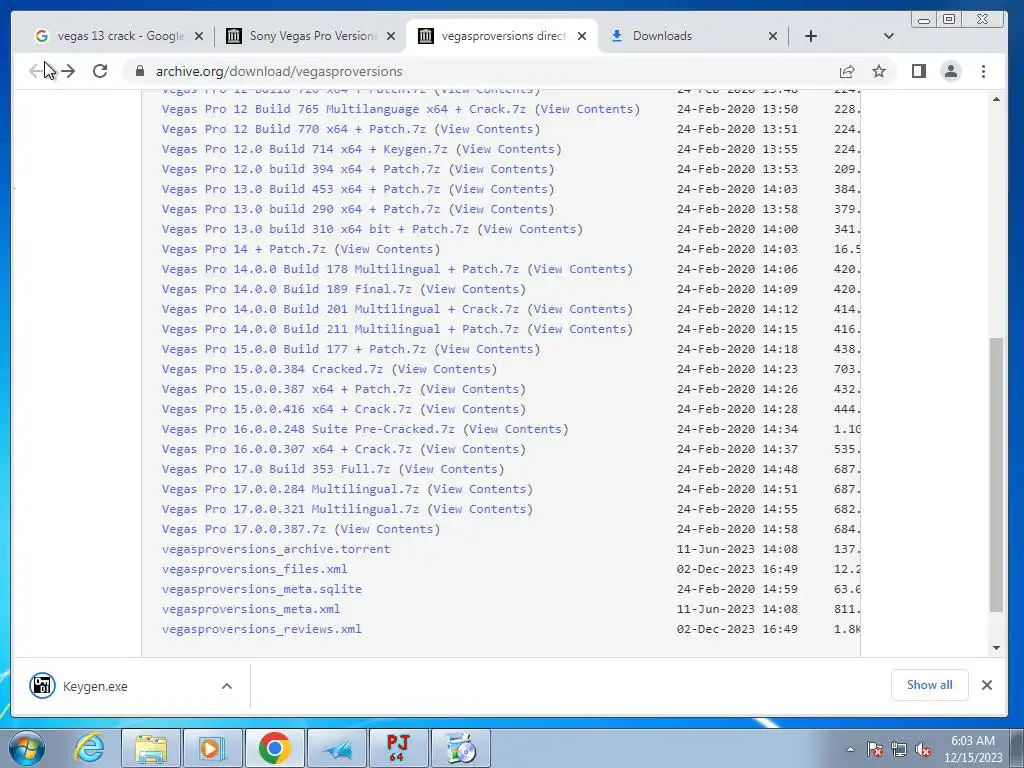This screenshot has width=1024, height=768.
Task: Open Windows Media Player from the taskbar
Action: click(x=212, y=748)
